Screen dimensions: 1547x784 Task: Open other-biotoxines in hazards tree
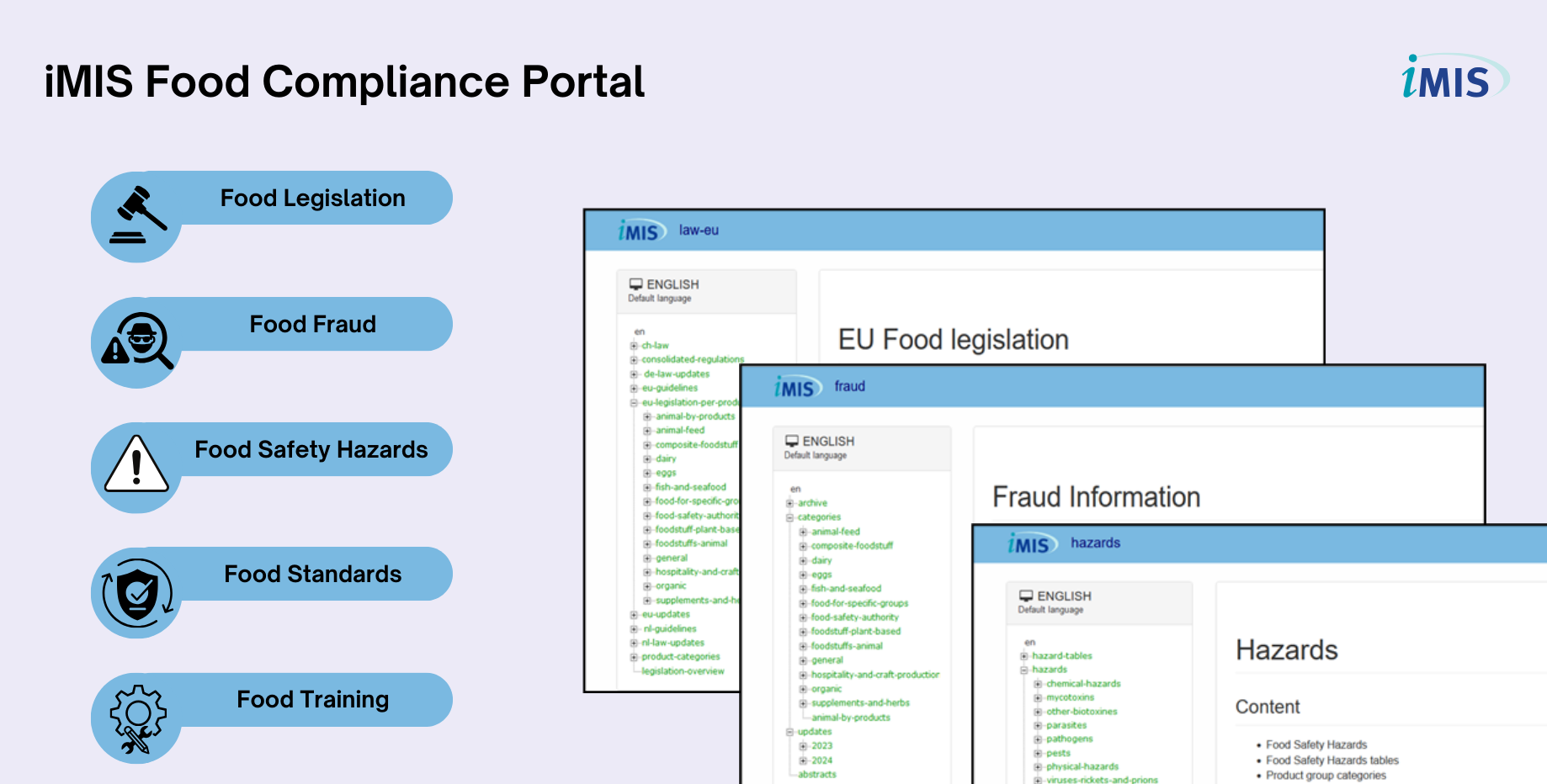point(1082,712)
